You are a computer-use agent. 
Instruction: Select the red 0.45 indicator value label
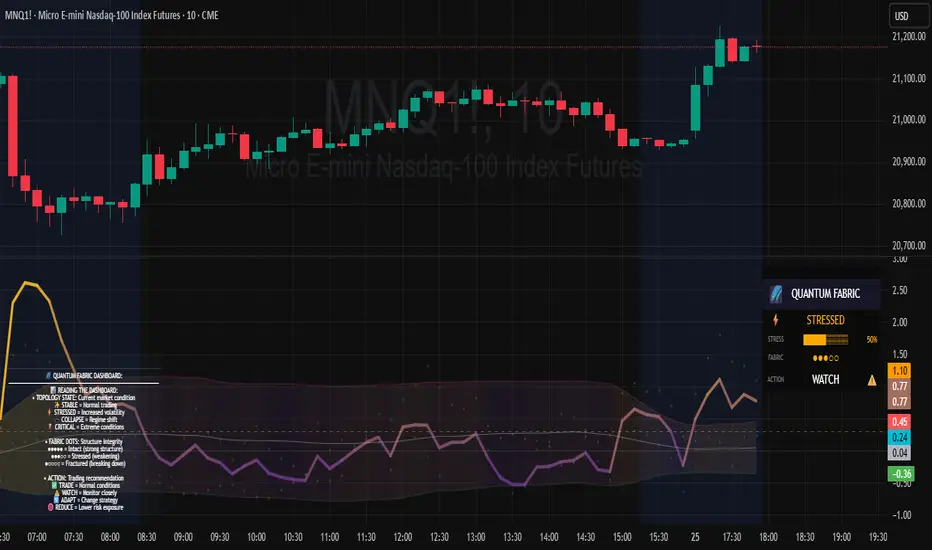tap(899, 422)
